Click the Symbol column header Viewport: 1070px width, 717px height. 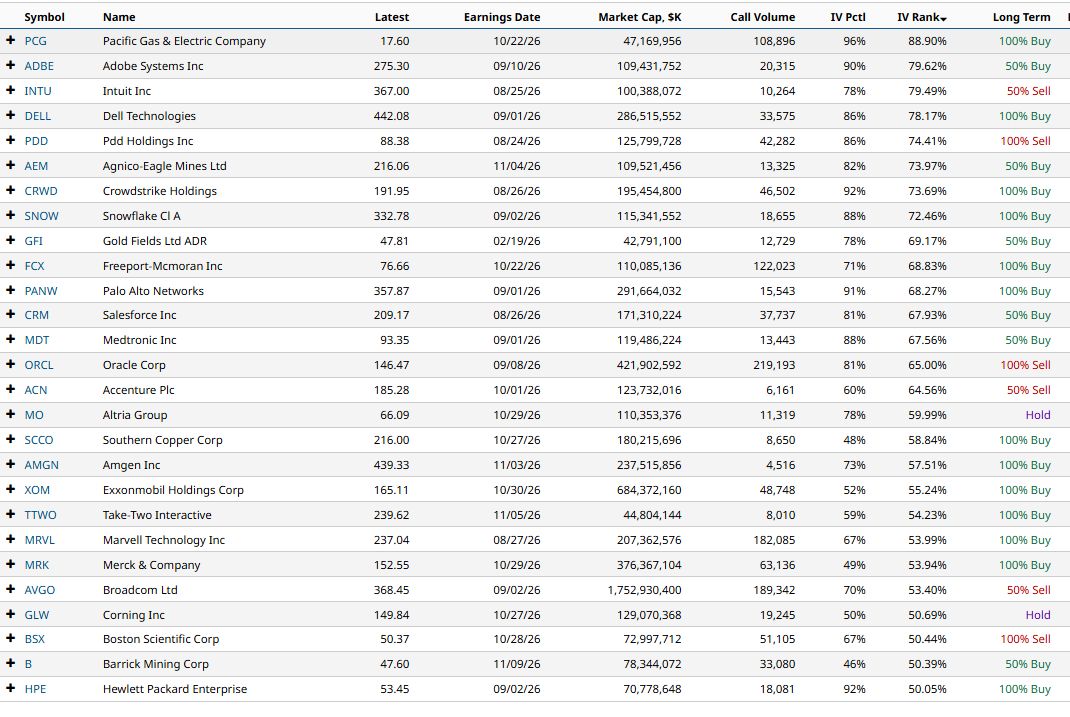click(x=44, y=17)
